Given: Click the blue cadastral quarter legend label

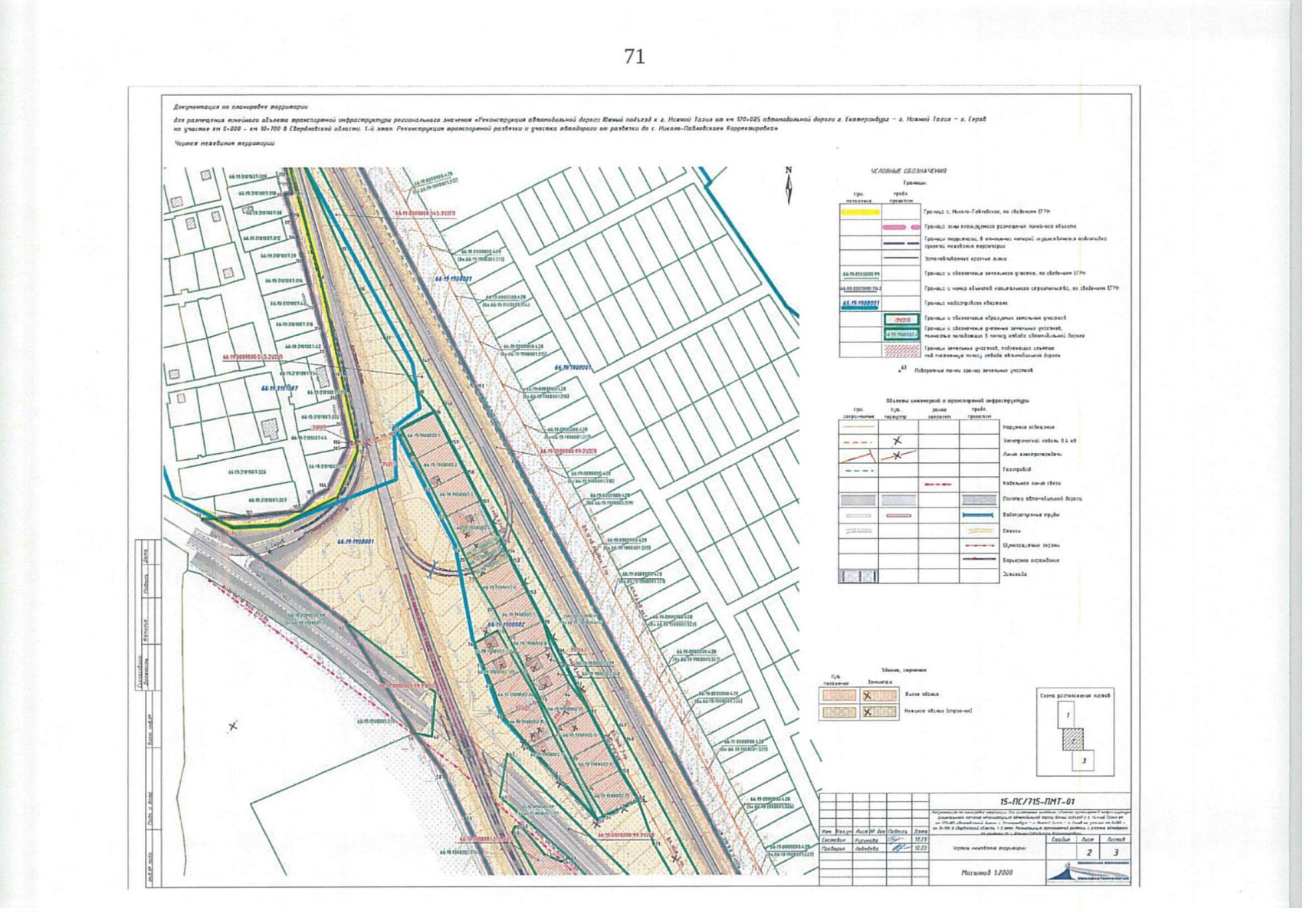Looking at the screenshot, I should tap(860, 304).
